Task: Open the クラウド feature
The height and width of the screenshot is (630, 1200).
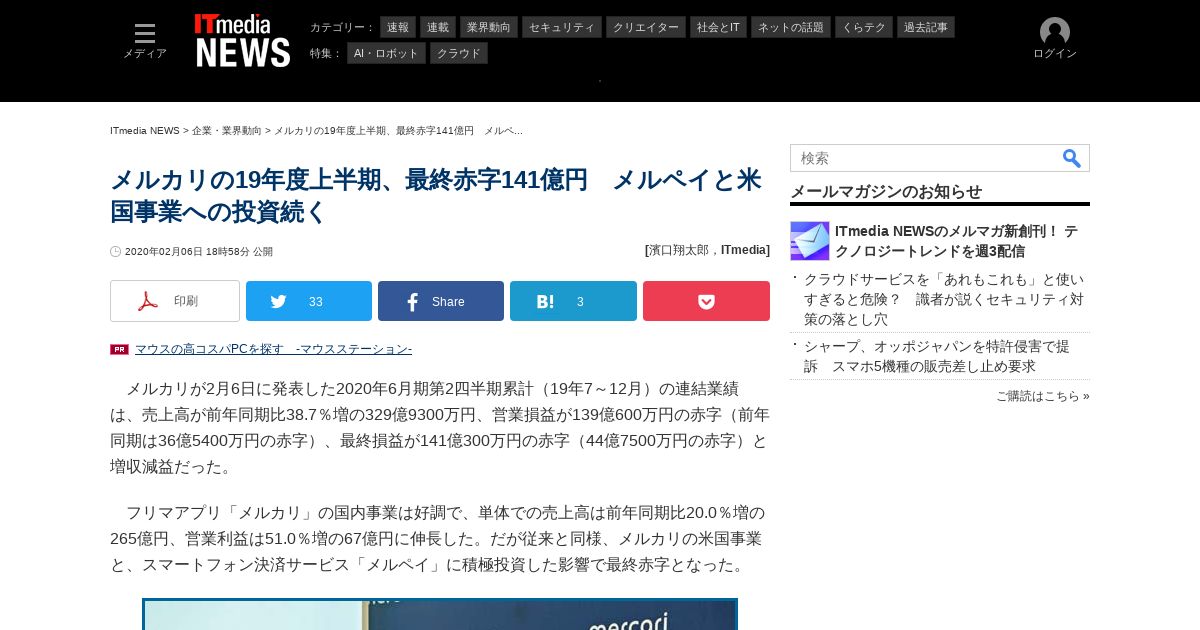Action: [459, 53]
